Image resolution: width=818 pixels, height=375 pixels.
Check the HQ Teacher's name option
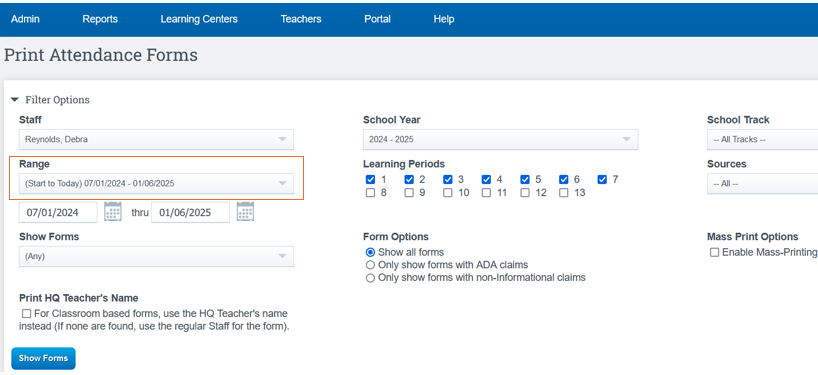[26, 314]
